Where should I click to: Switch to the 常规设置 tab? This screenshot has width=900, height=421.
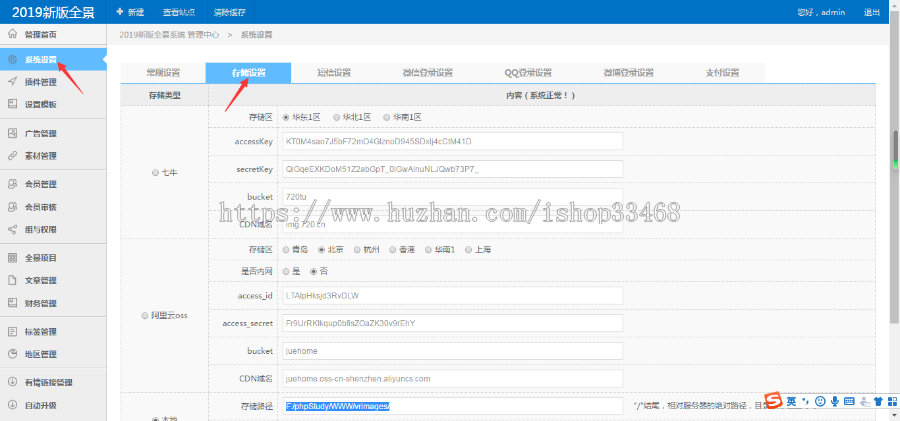click(x=163, y=73)
